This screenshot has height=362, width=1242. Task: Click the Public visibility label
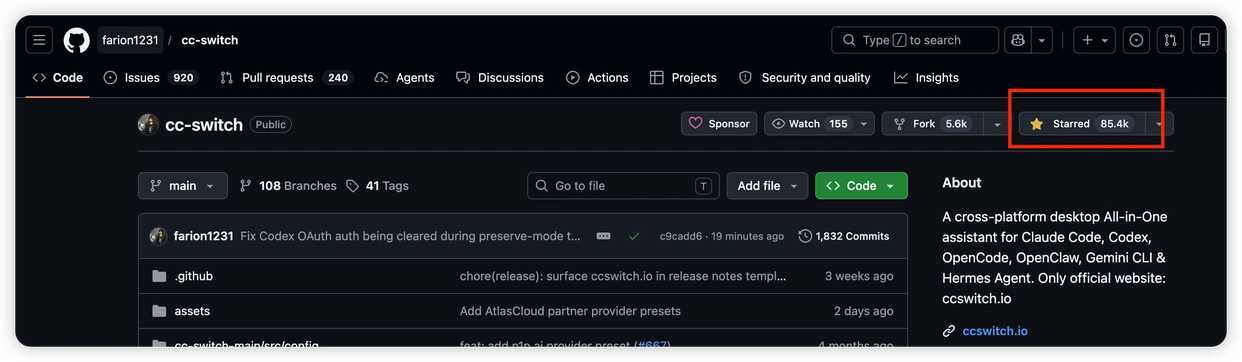tap(270, 125)
